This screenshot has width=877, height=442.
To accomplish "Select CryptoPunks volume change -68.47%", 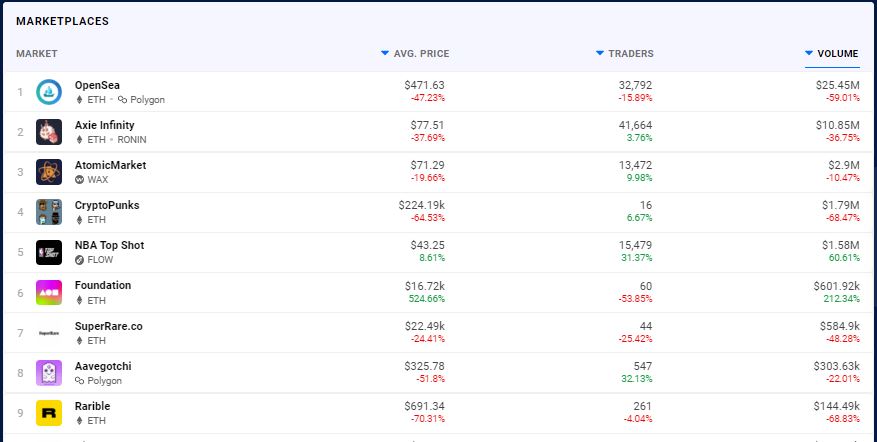I will 843,218.
